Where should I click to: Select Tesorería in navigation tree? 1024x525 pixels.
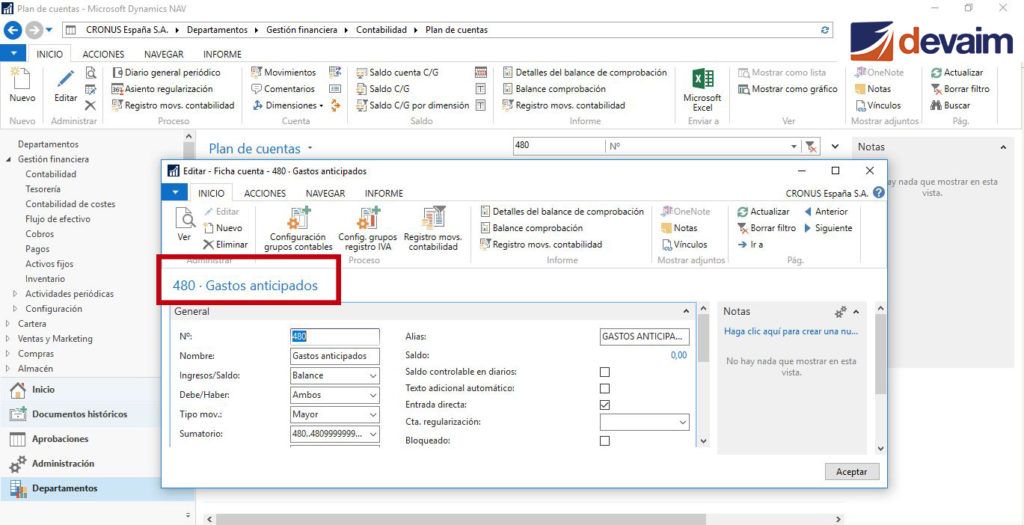pyautogui.click(x=43, y=189)
